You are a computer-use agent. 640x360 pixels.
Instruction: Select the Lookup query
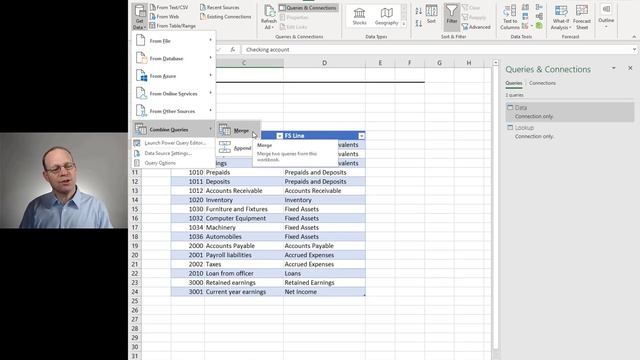pyautogui.click(x=570, y=132)
